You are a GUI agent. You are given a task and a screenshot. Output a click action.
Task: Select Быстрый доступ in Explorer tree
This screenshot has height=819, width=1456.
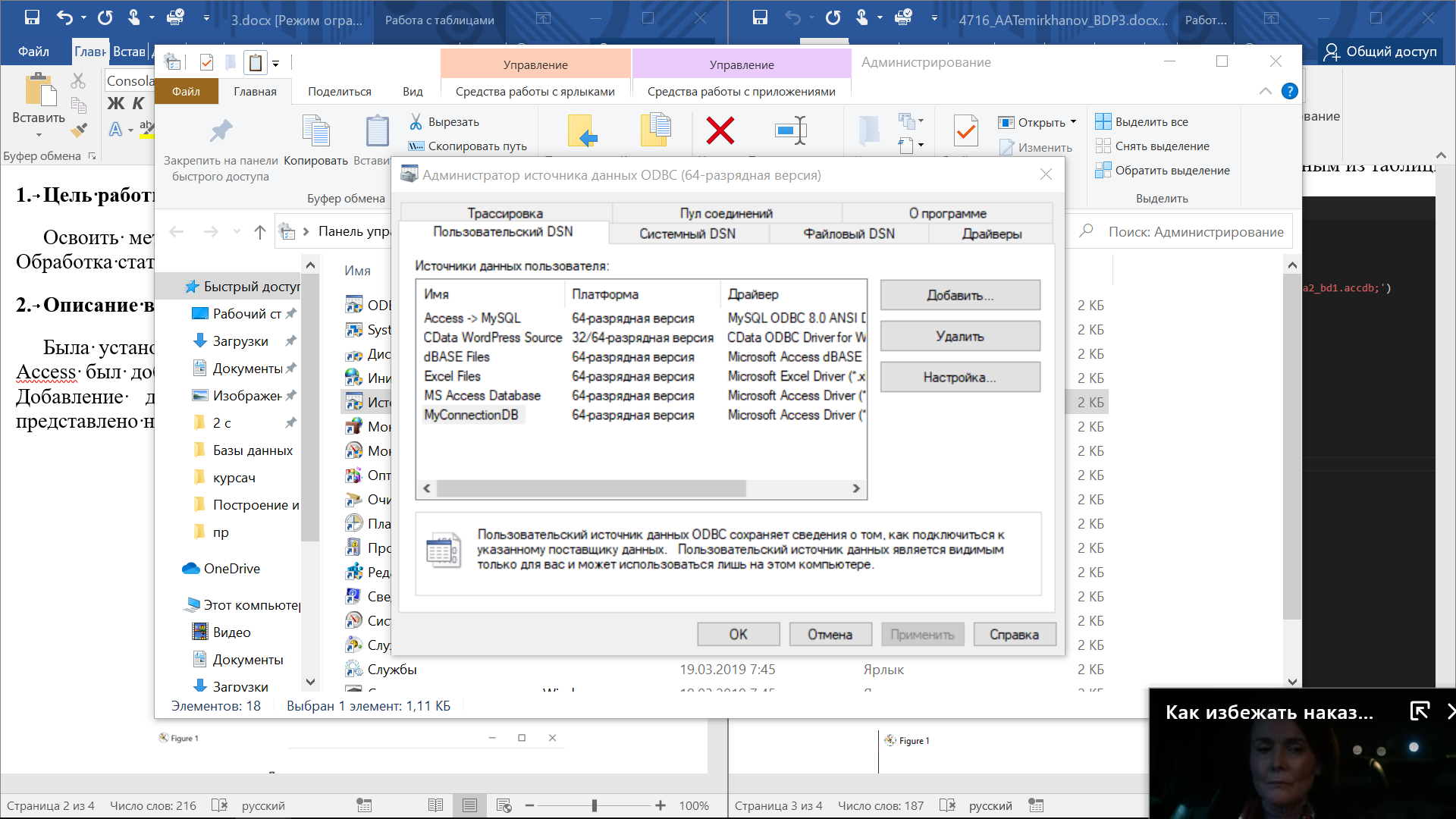[243, 286]
